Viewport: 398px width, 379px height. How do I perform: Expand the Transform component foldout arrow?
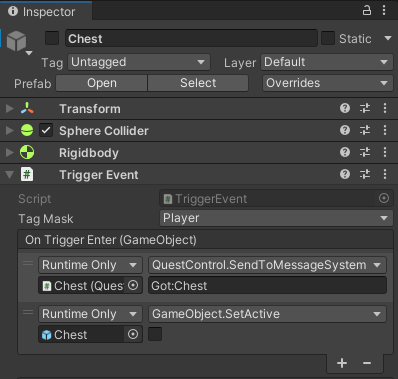click(10, 108)
